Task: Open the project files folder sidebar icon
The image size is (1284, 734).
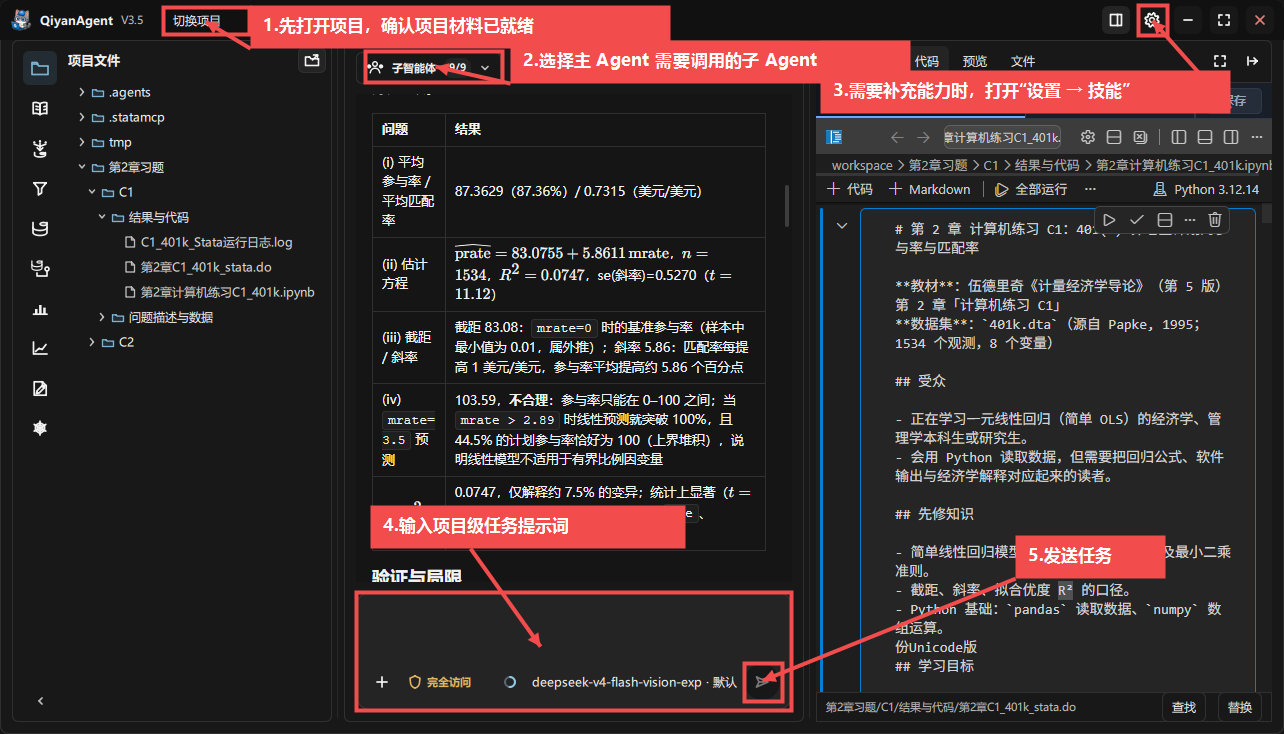Action: [40, 69]
